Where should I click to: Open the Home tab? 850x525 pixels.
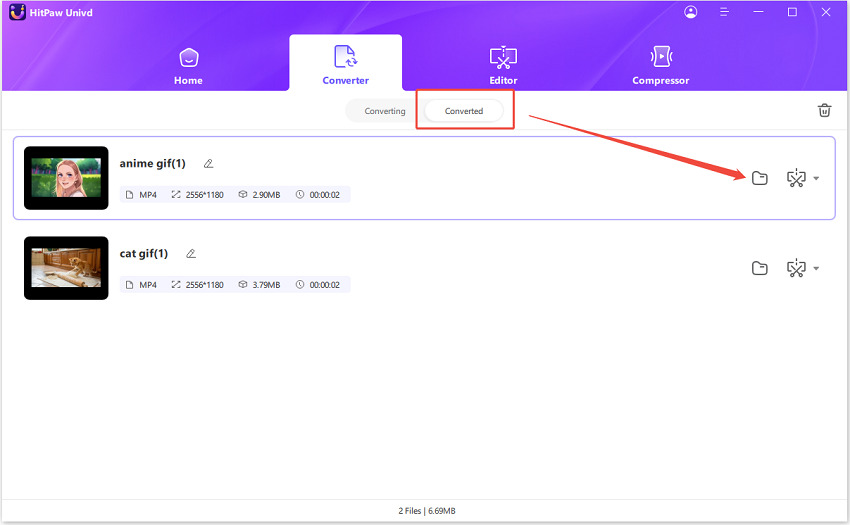pos(188,66)
